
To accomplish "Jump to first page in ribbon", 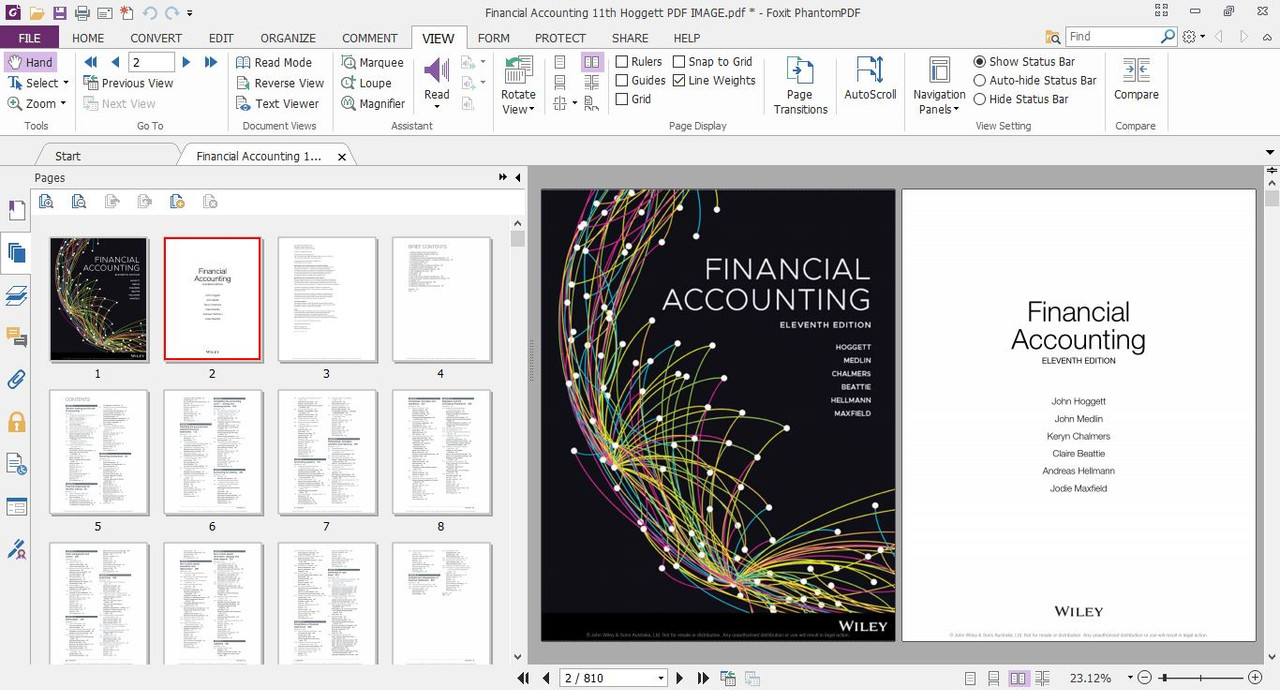I will pyautogui.click(x=91, y=62).
